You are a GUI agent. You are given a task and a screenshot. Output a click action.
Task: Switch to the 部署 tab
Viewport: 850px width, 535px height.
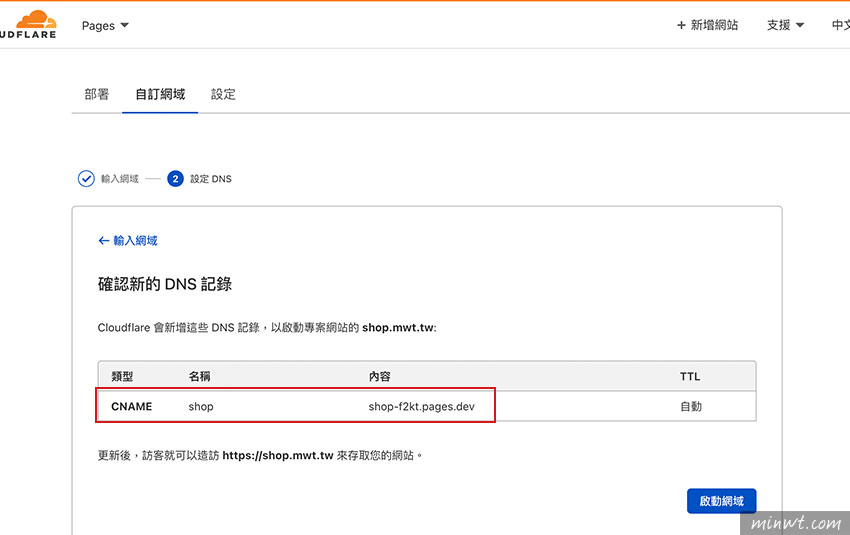pos(96,94)
